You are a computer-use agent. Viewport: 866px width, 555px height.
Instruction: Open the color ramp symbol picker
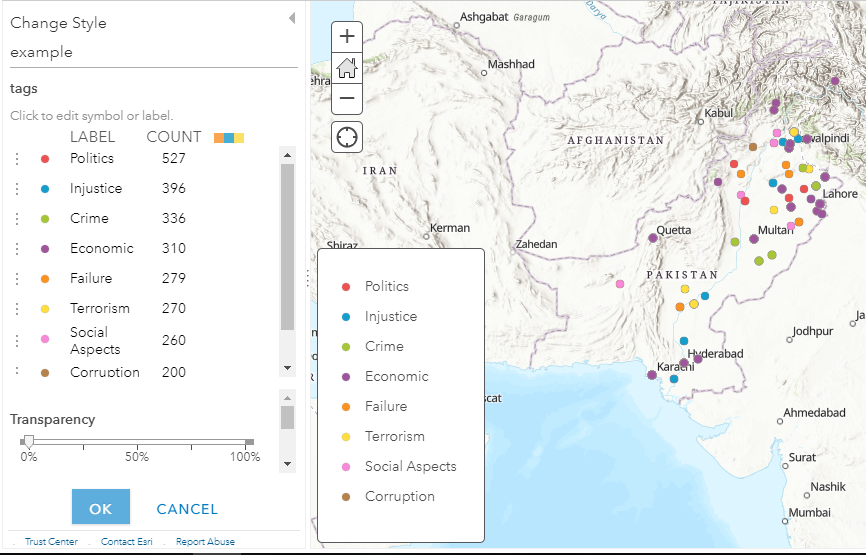(x=229, y=137)
